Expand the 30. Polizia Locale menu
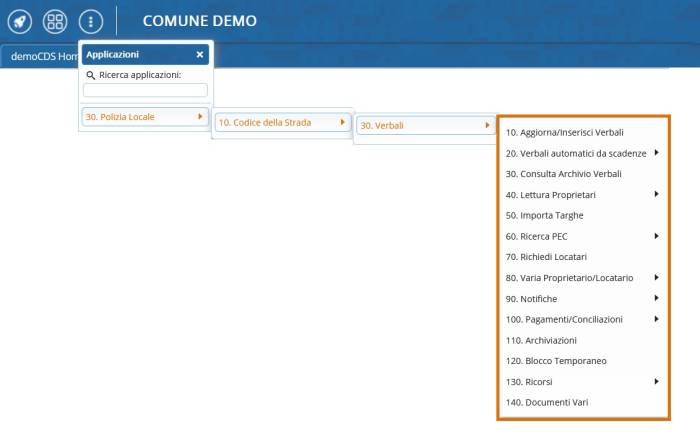The image size is (700, 447). click(145, 117)
